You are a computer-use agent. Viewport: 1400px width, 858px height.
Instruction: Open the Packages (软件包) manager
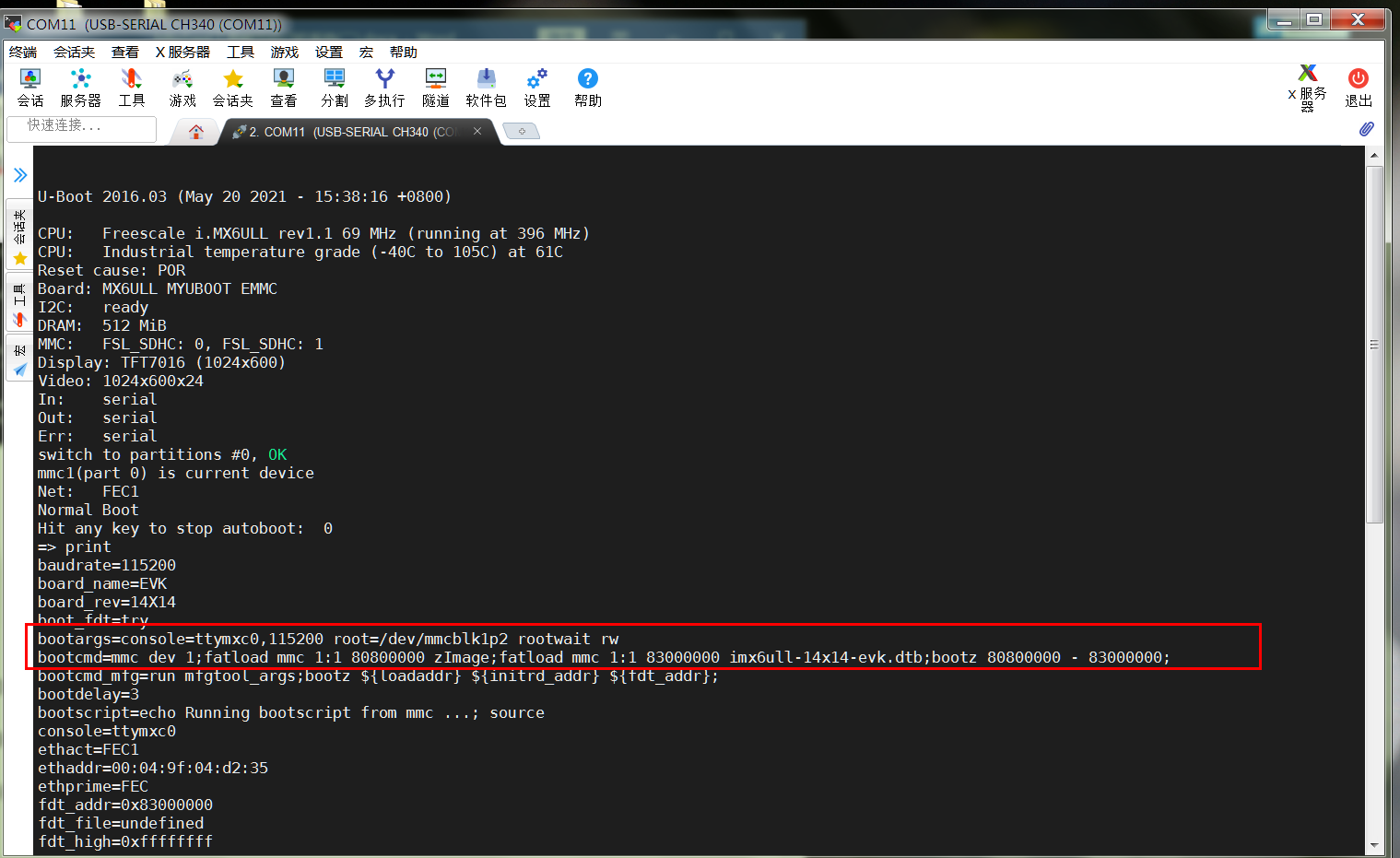pos(486,88)
